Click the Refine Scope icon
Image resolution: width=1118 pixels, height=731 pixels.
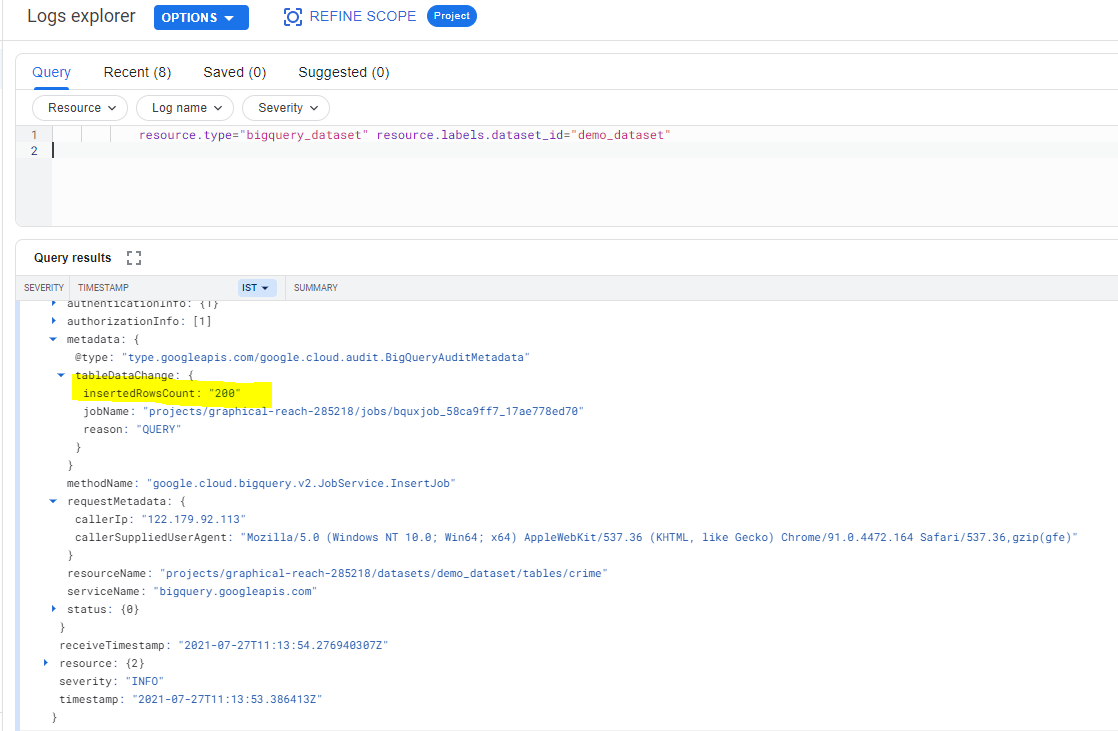click(292, 16)
